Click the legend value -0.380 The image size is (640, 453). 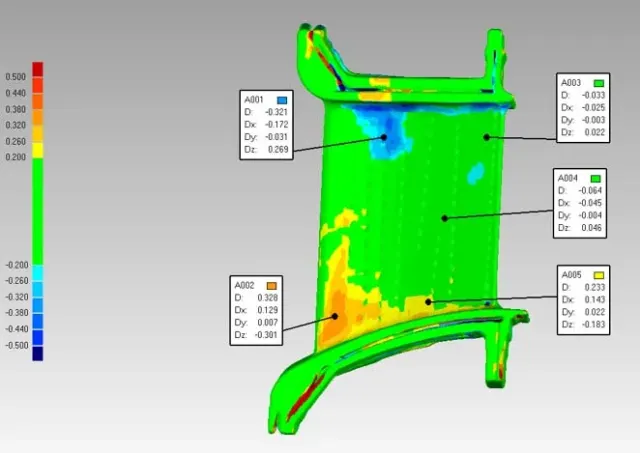[x=17, y=313]
